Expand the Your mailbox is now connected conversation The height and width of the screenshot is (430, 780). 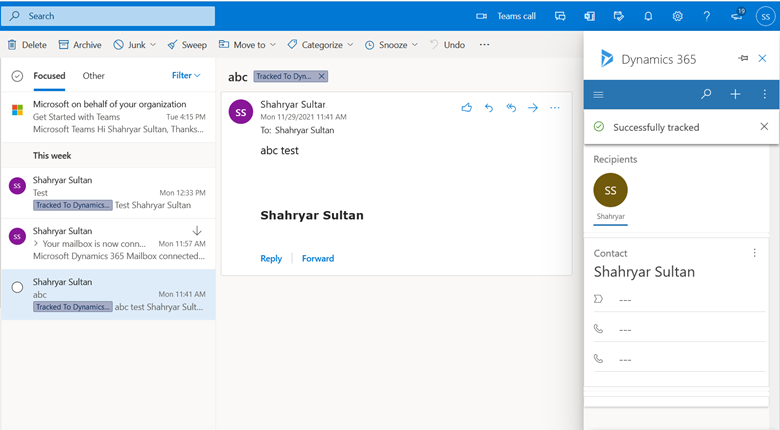tap(36, 244)
